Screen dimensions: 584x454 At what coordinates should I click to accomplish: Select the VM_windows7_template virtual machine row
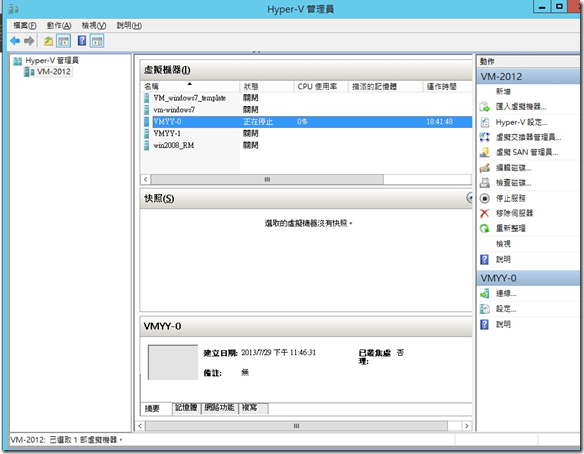(306, 98)
